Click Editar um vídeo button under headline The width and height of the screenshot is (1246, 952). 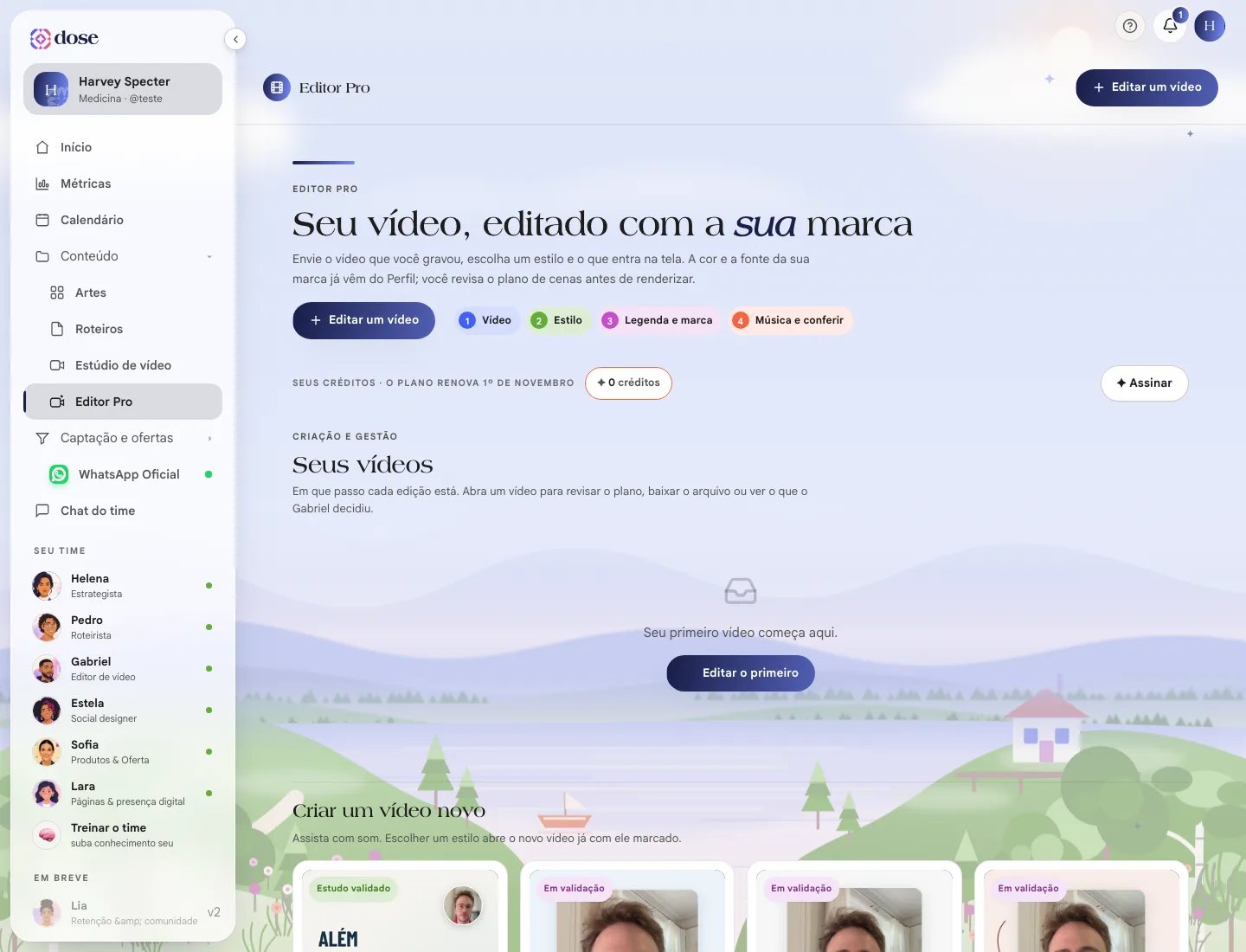point(363,320)
